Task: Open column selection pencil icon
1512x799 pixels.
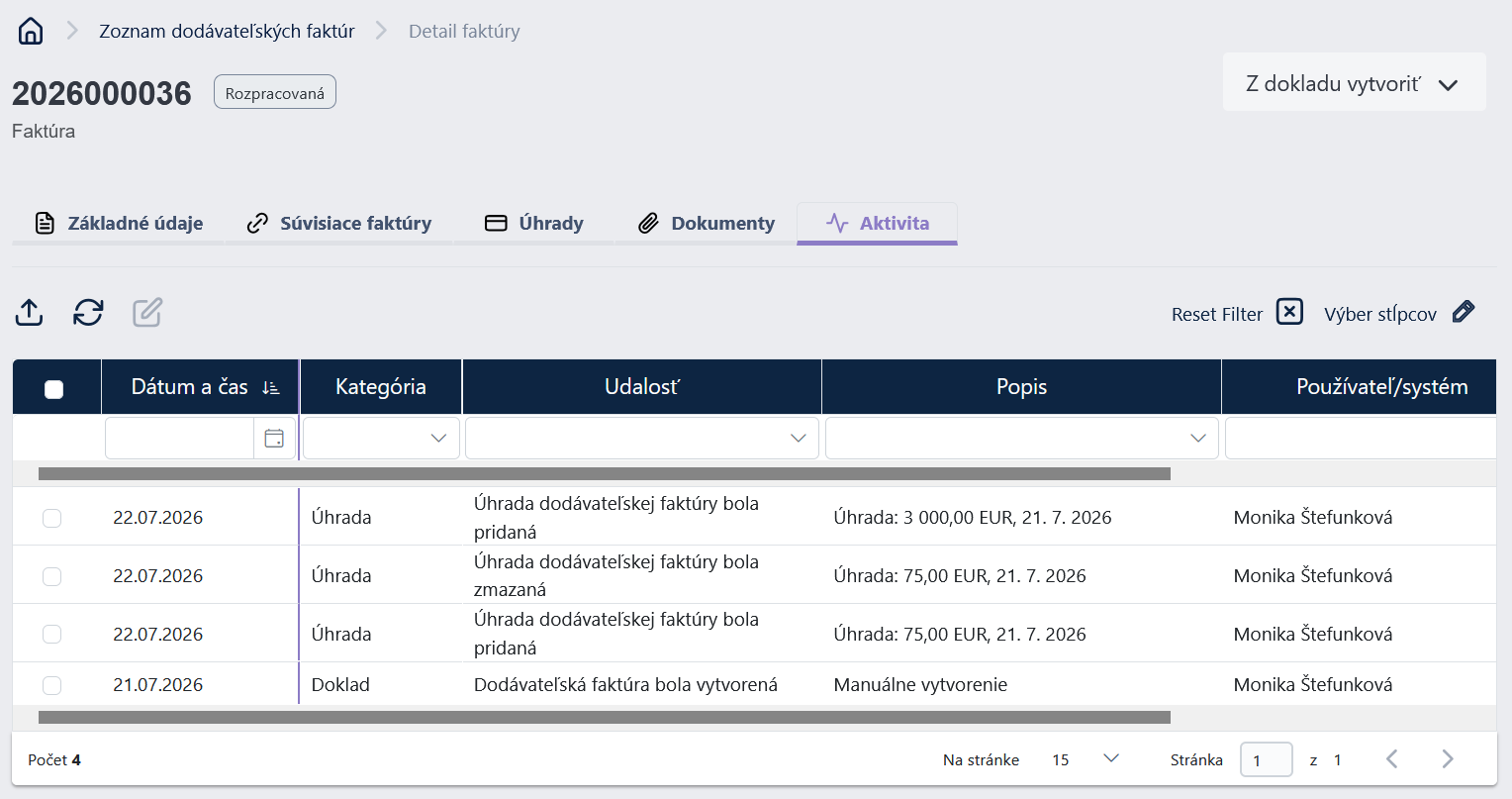Action: (1464, 312)
